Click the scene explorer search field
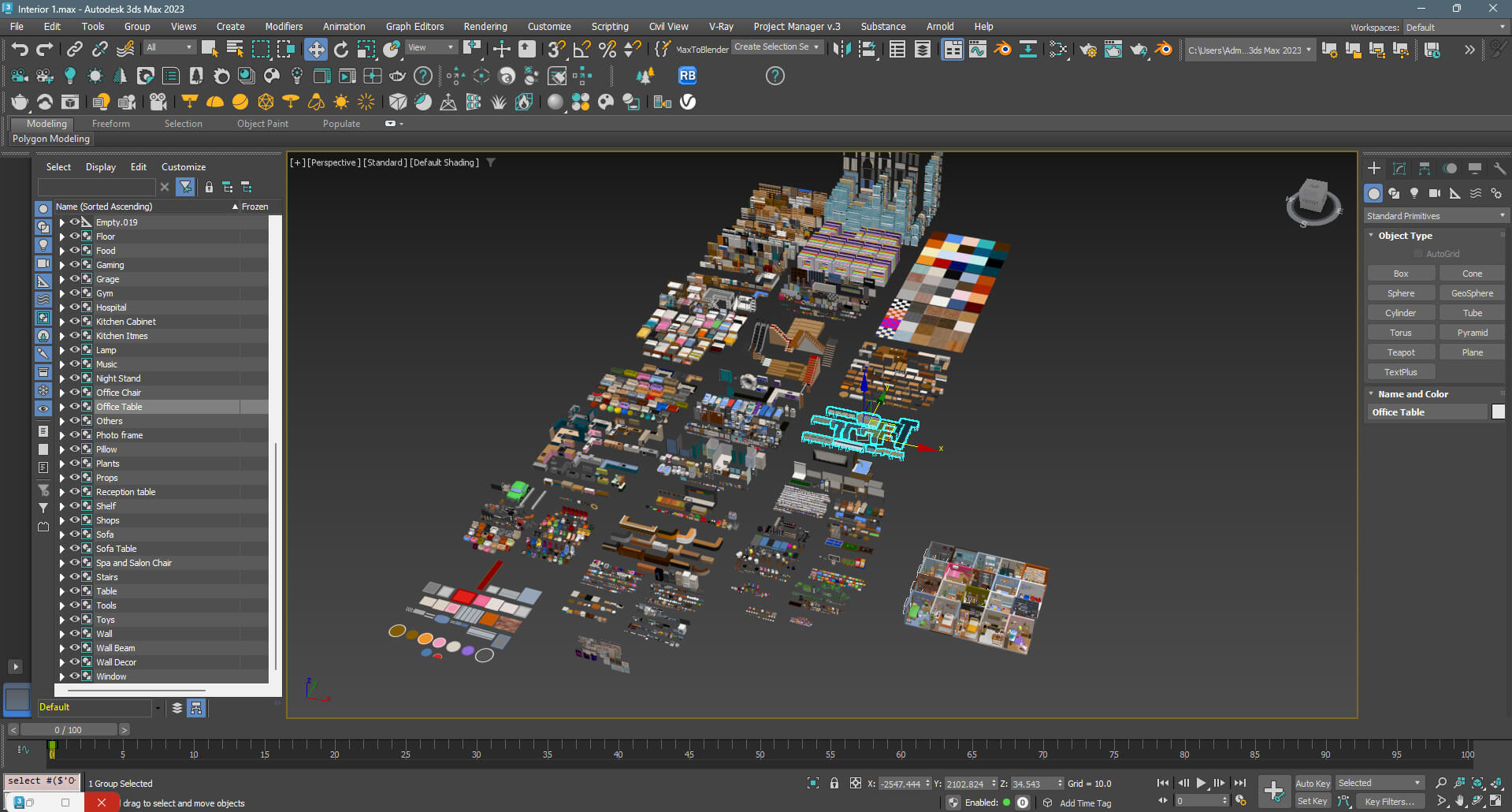The width and height of the screenshot is (1512, 812). point(96,187)
